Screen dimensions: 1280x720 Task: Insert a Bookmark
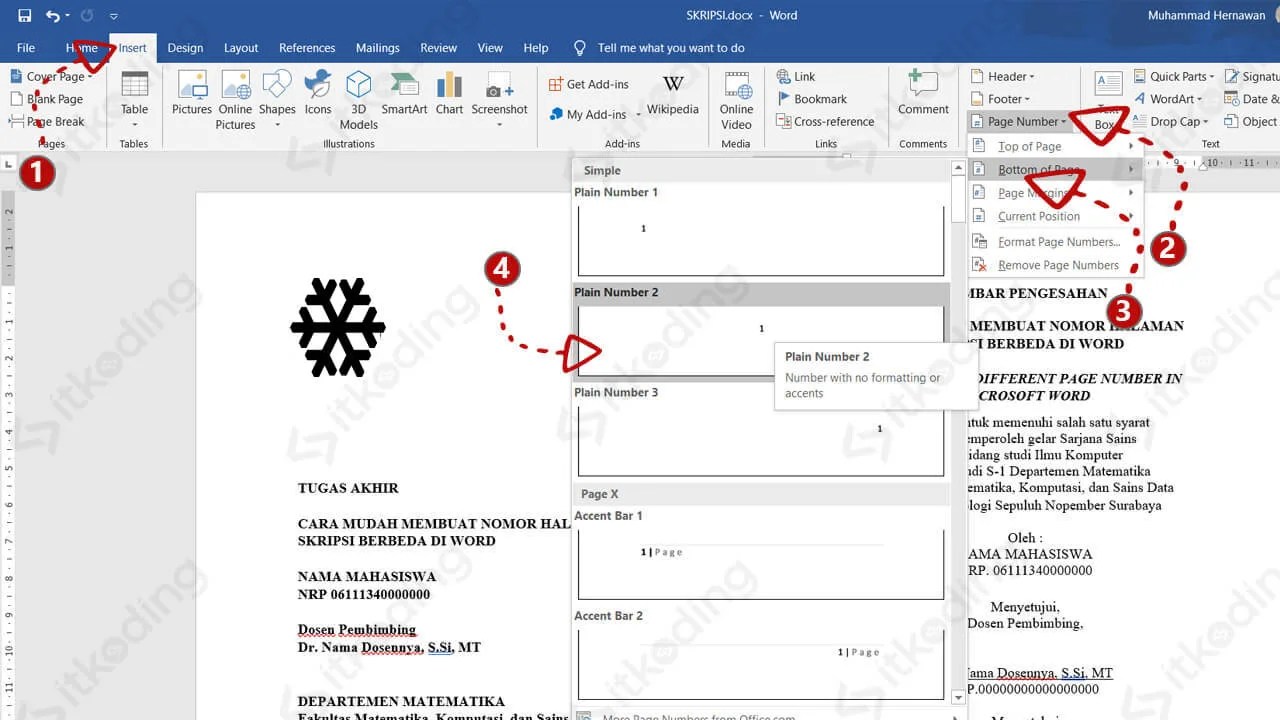(812, 99)
